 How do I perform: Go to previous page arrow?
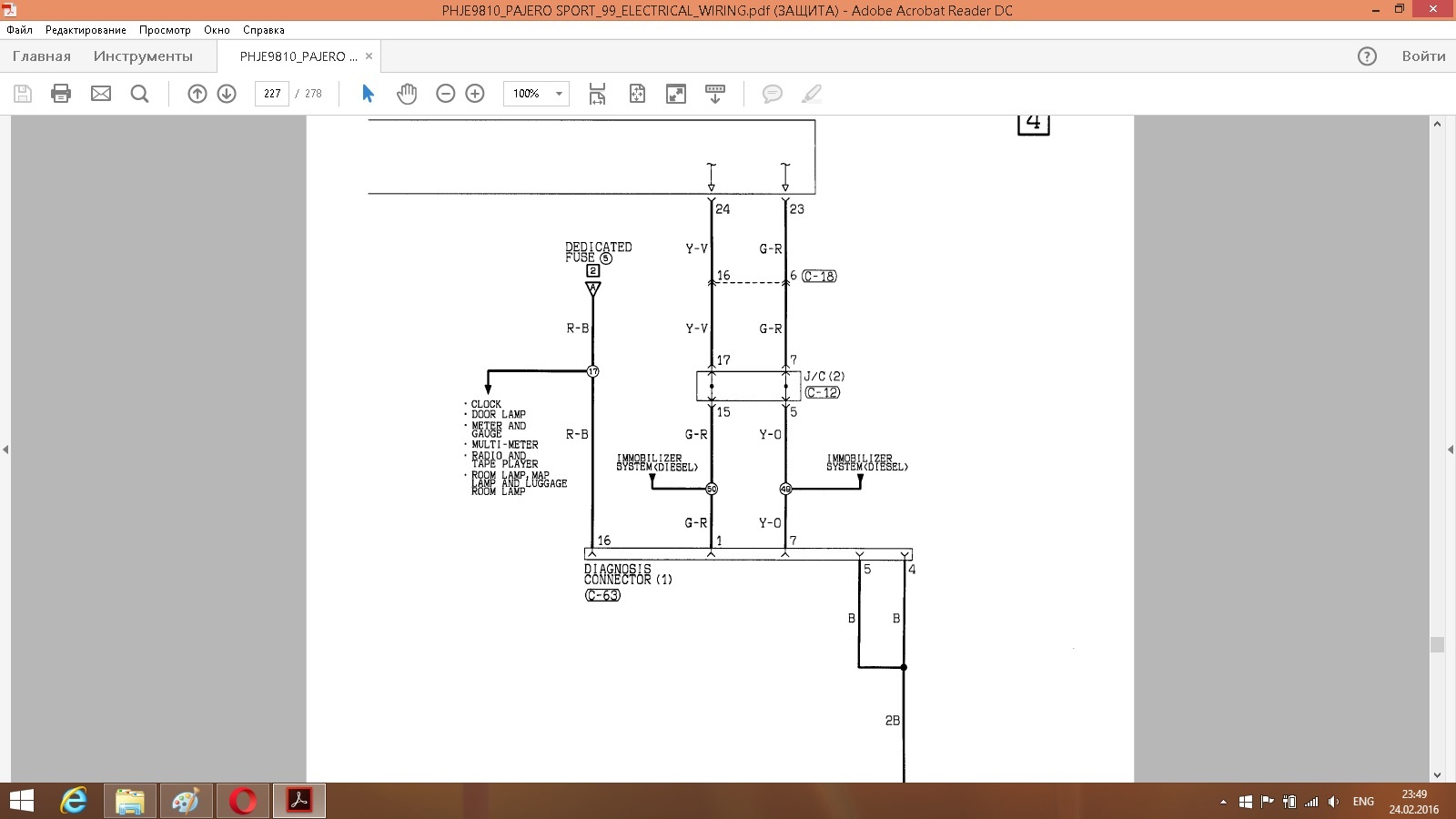point(197,94)
